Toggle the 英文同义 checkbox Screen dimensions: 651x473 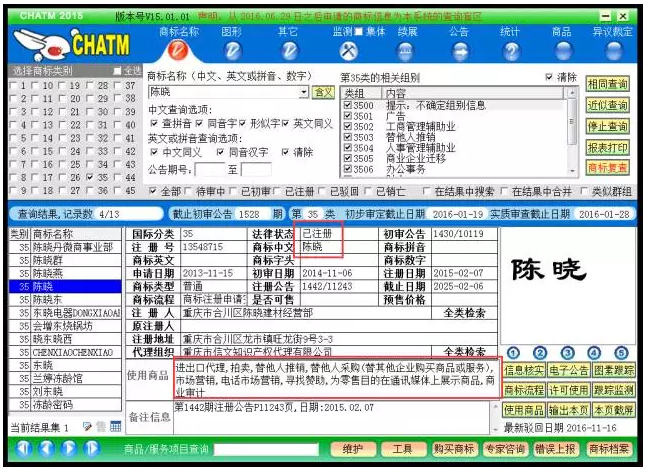(285, 123)
